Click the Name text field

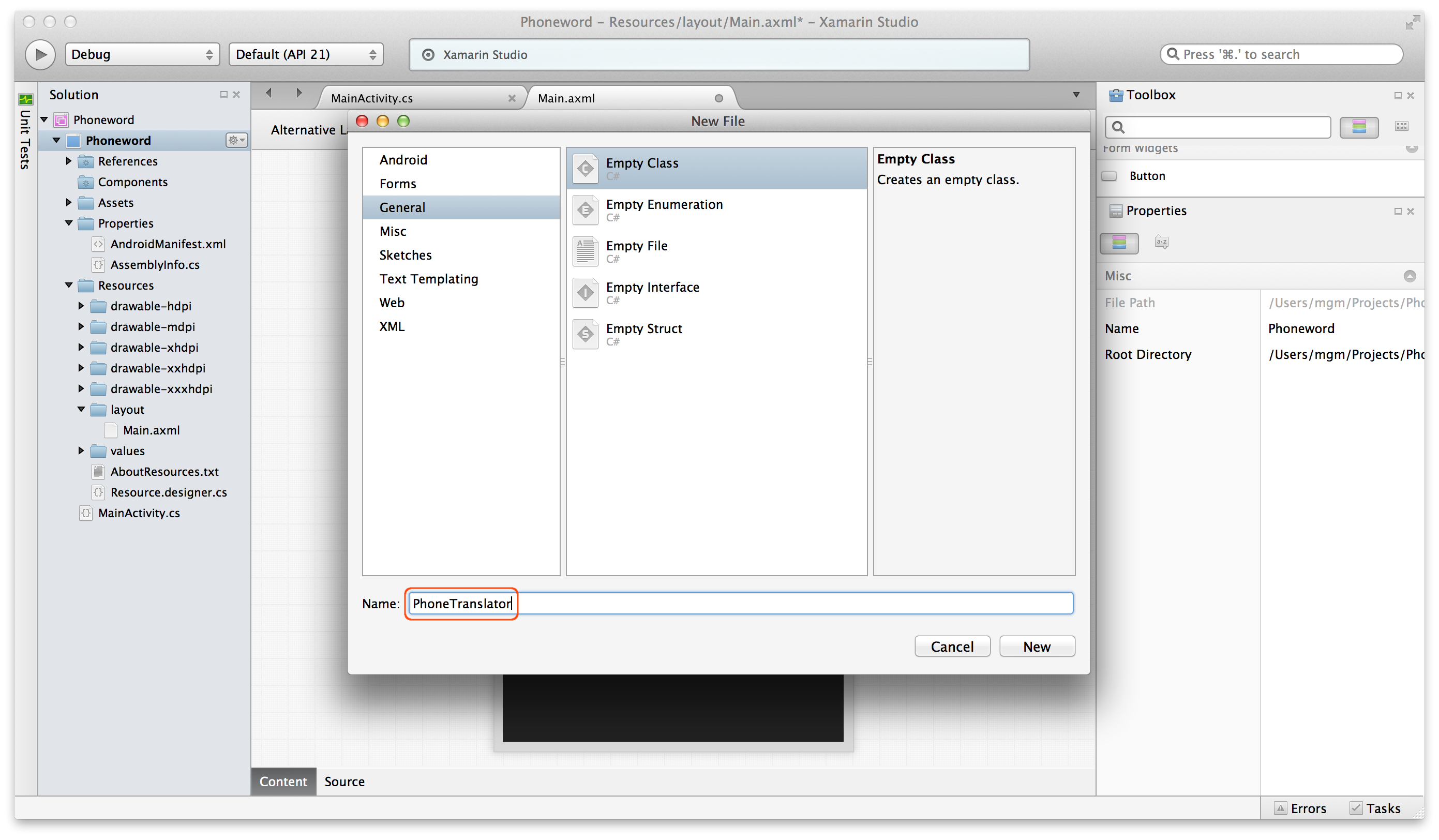(x=740, y=604)
